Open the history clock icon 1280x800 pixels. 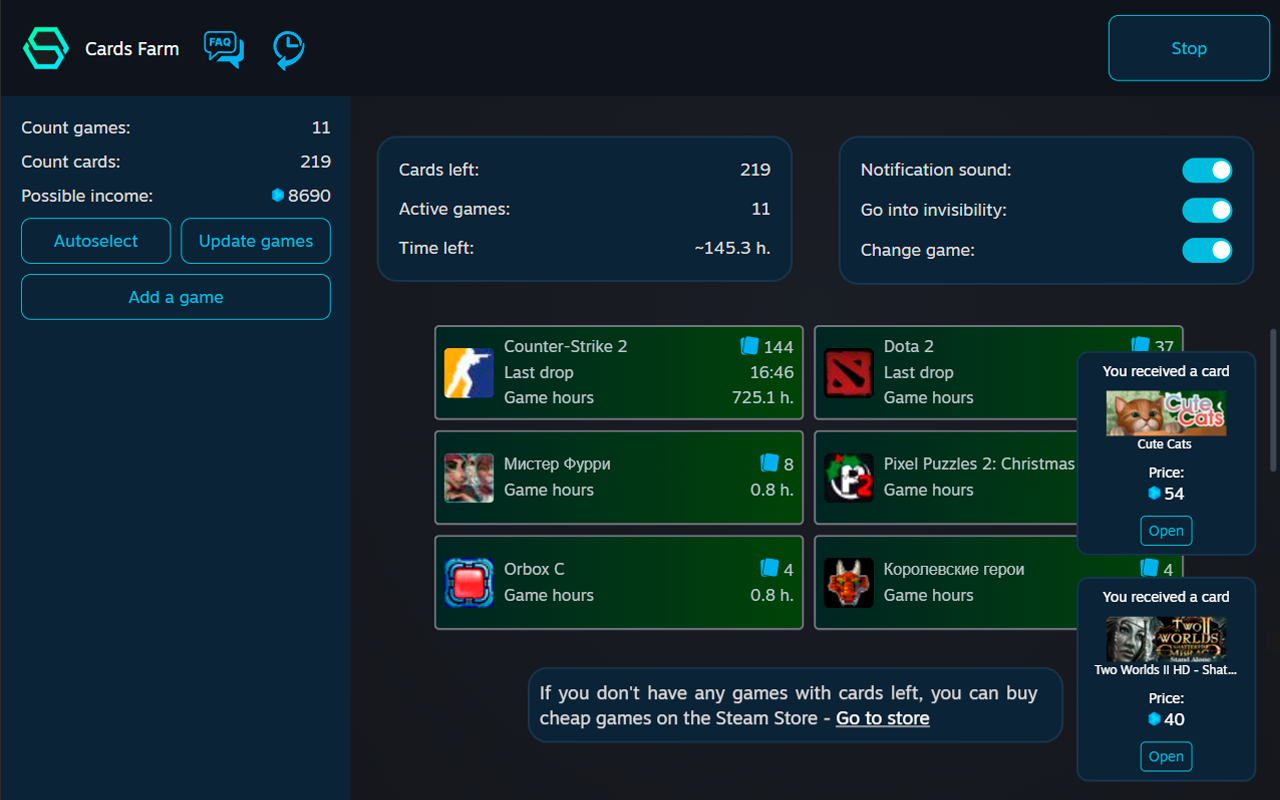click(289, 50)
